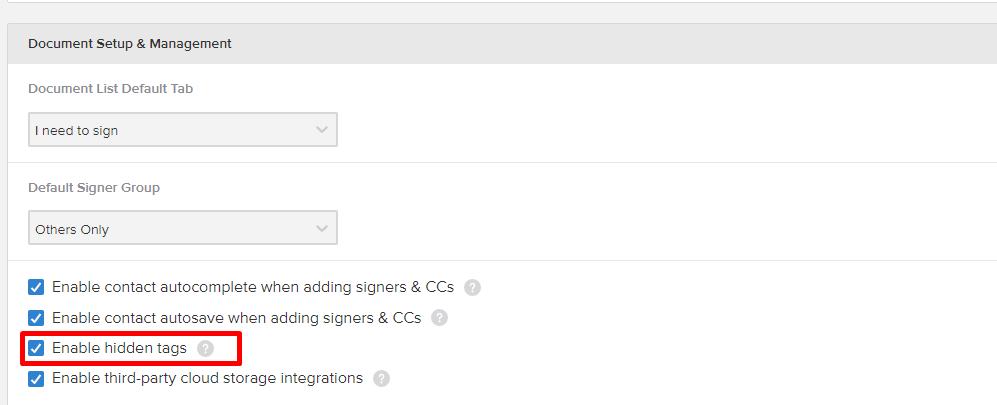The image size is (997, 405).
Task: Click chevron arrow in 'Others Only' box
Action: [x=322, y=228]
